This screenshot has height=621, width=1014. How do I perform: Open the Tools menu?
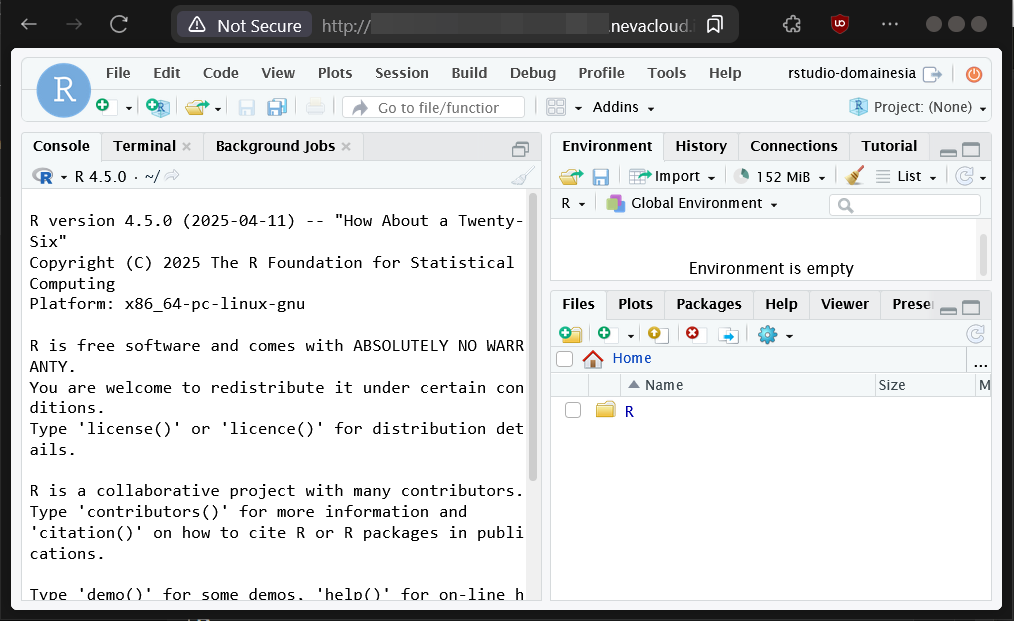(666, 73)
